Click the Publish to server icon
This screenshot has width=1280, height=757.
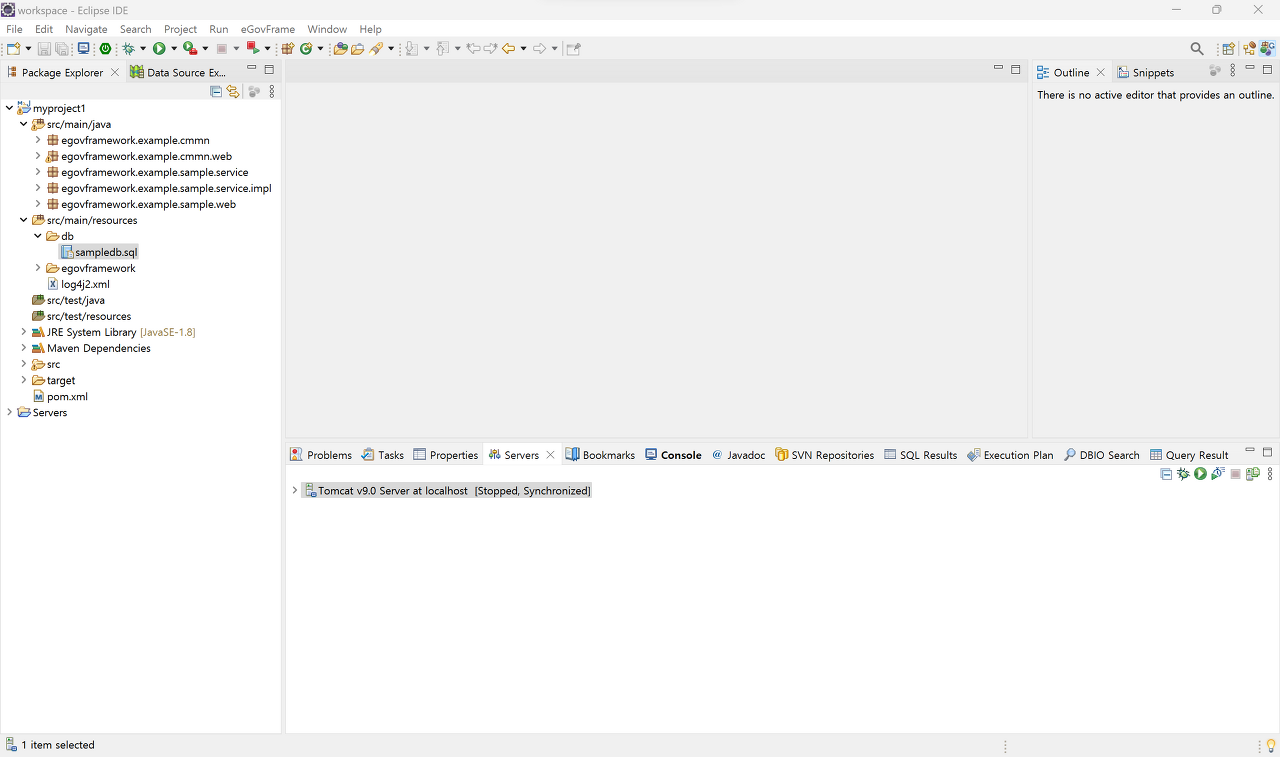[x=1252, y=474]
